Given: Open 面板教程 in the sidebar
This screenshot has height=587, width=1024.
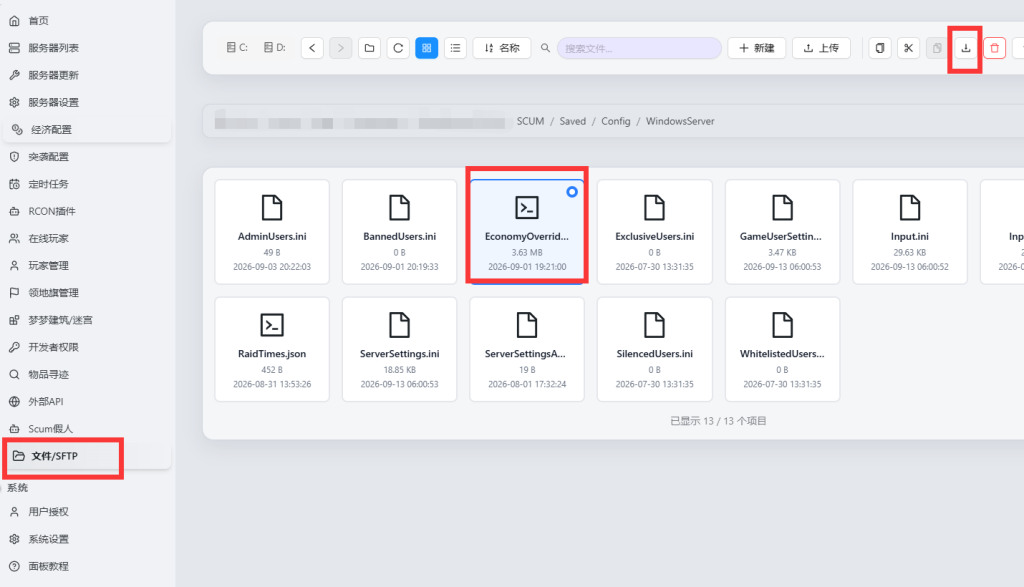Looking at the screenshot, I should (88, 566).
